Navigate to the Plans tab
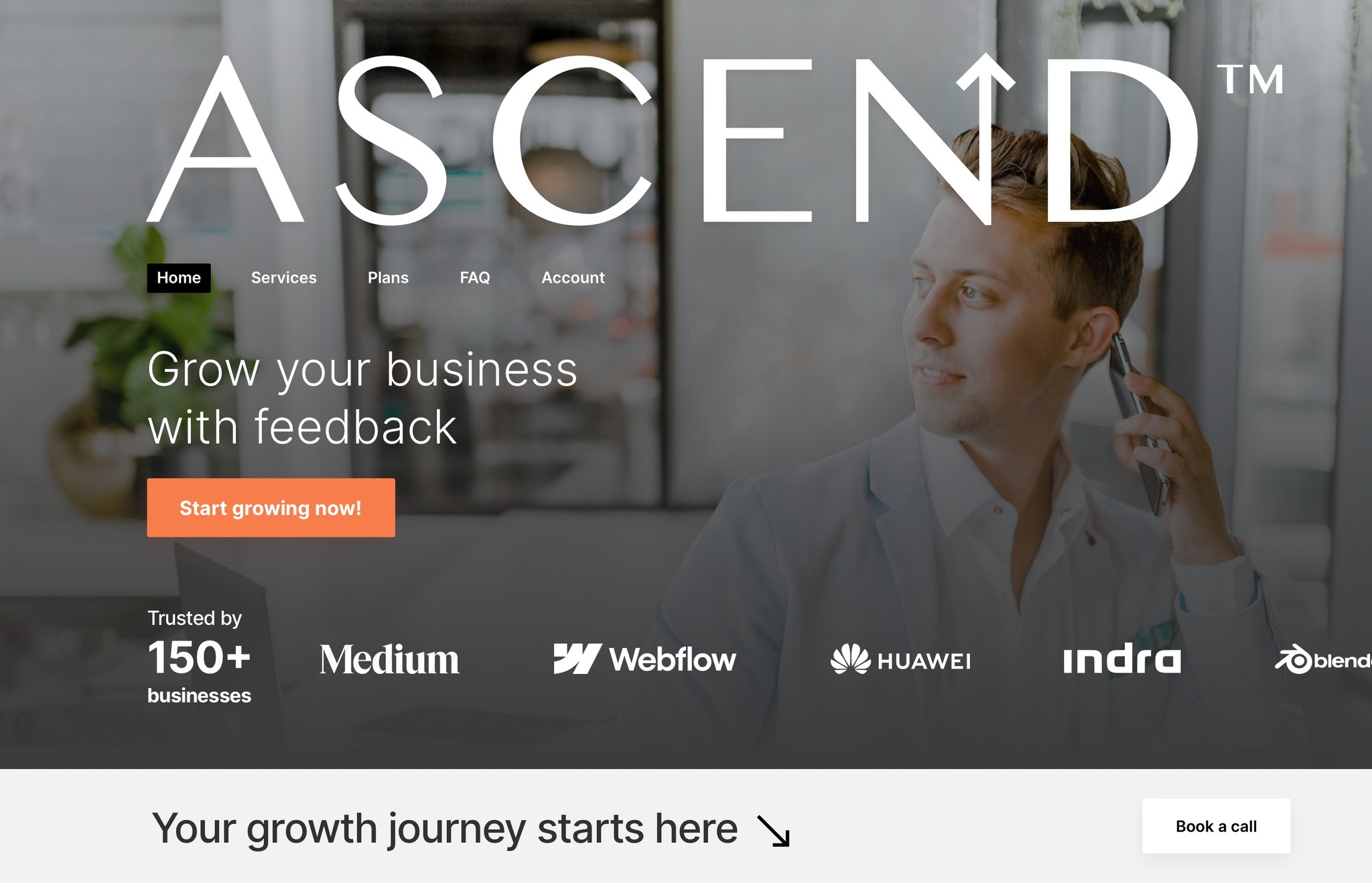The height and width of the screenshot is (883, 1372). coord(389,278)
